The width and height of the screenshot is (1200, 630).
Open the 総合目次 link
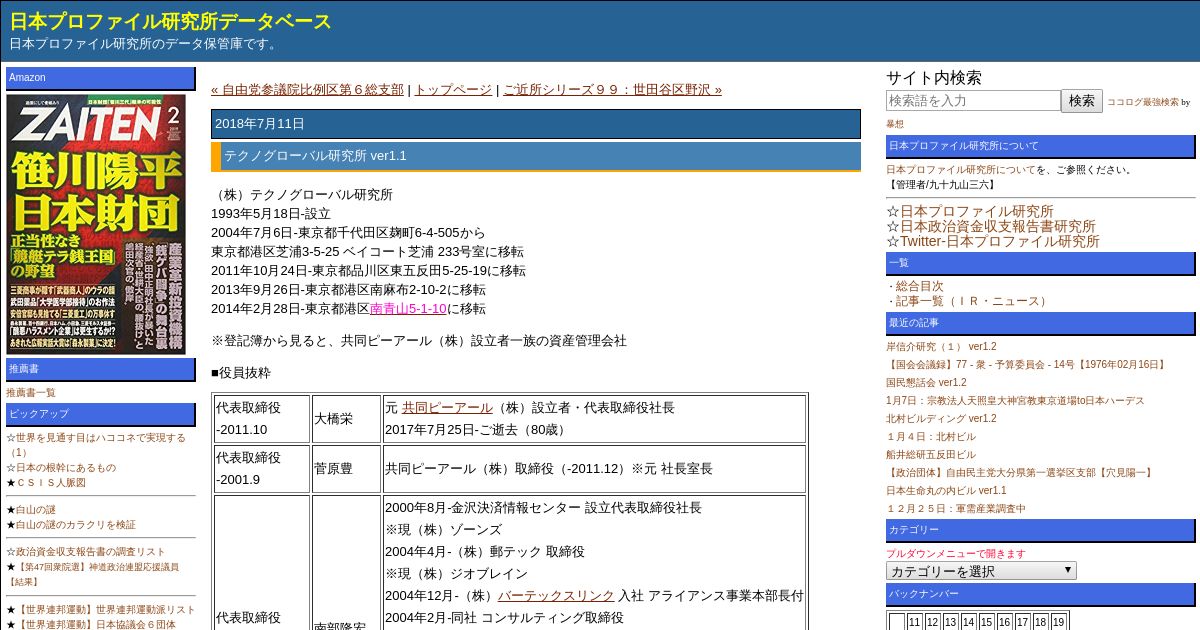[x=920, y=286]
